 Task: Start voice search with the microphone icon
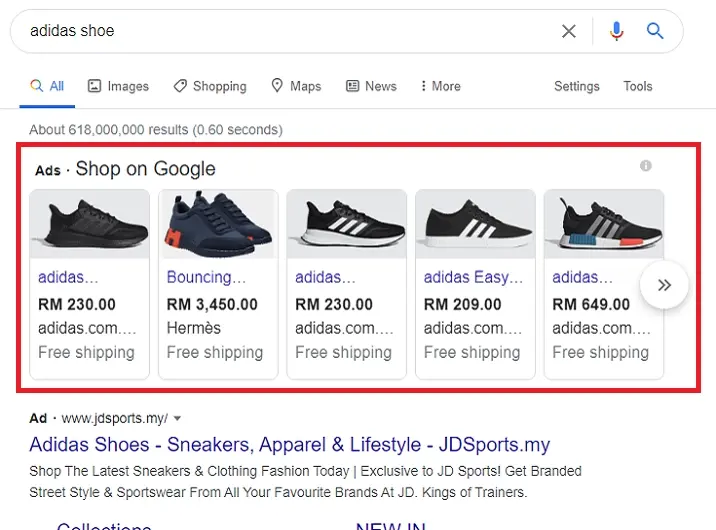pyautogui.click(x=616, y=31)
